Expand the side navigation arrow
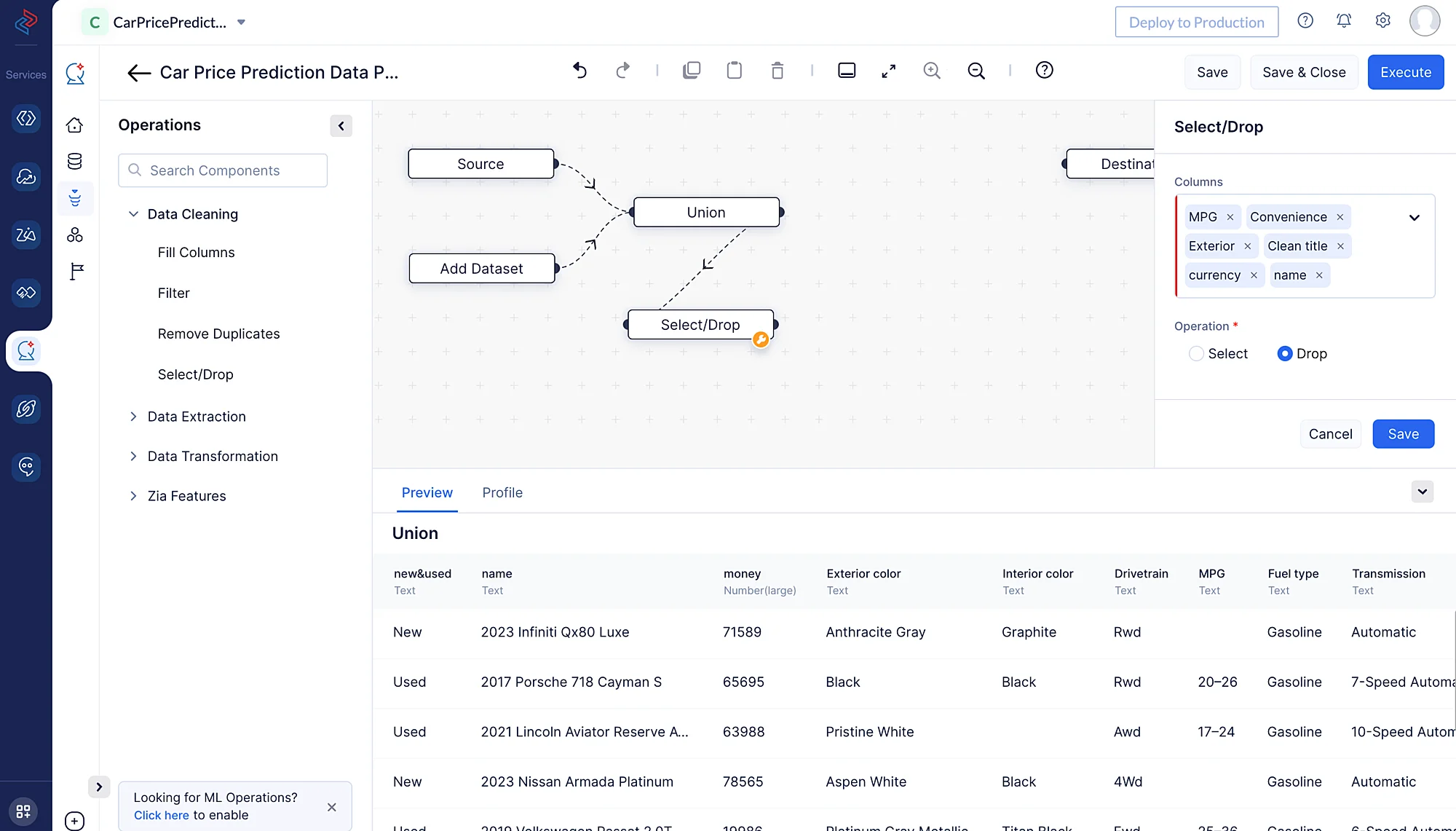This screenshot has height=831, width=1456. [x=99, y=787]
